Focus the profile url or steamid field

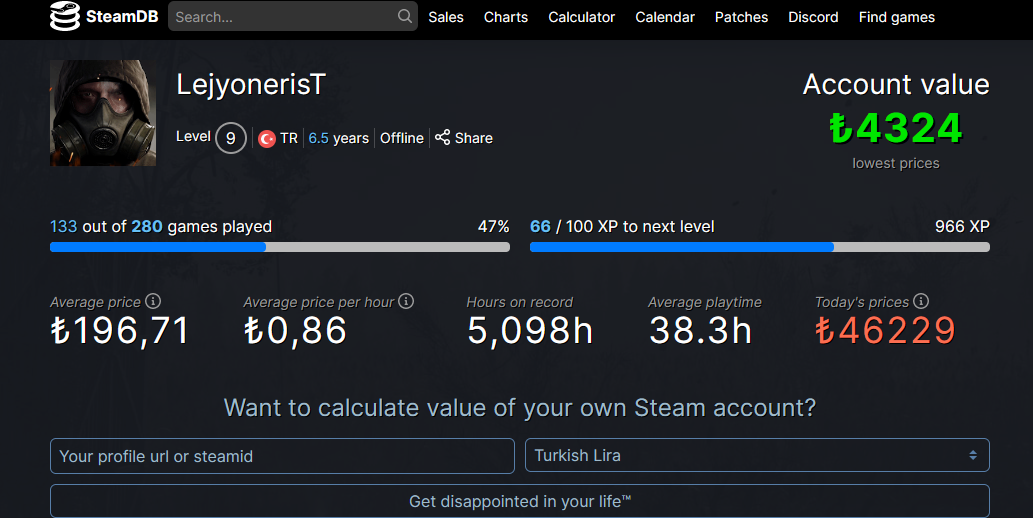click(x=282, y=456)
